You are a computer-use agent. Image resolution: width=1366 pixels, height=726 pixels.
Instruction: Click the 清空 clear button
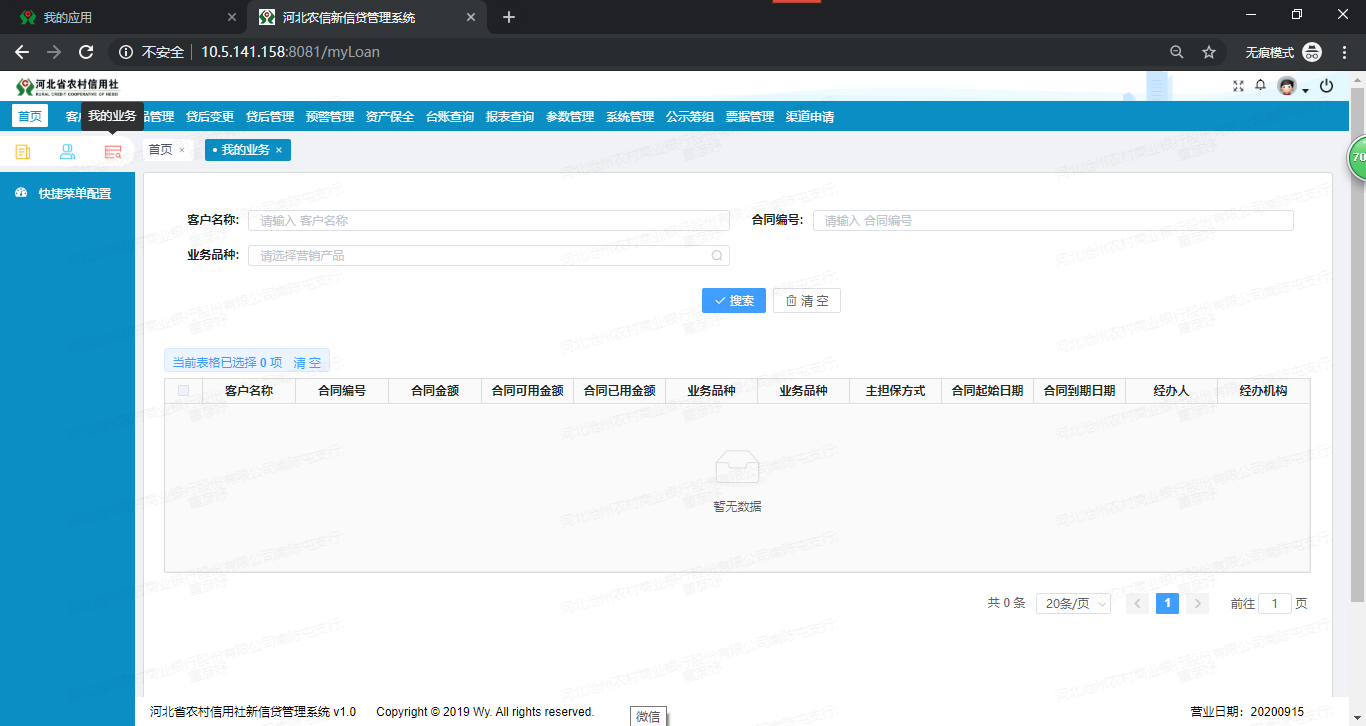(x=806, y=300)
